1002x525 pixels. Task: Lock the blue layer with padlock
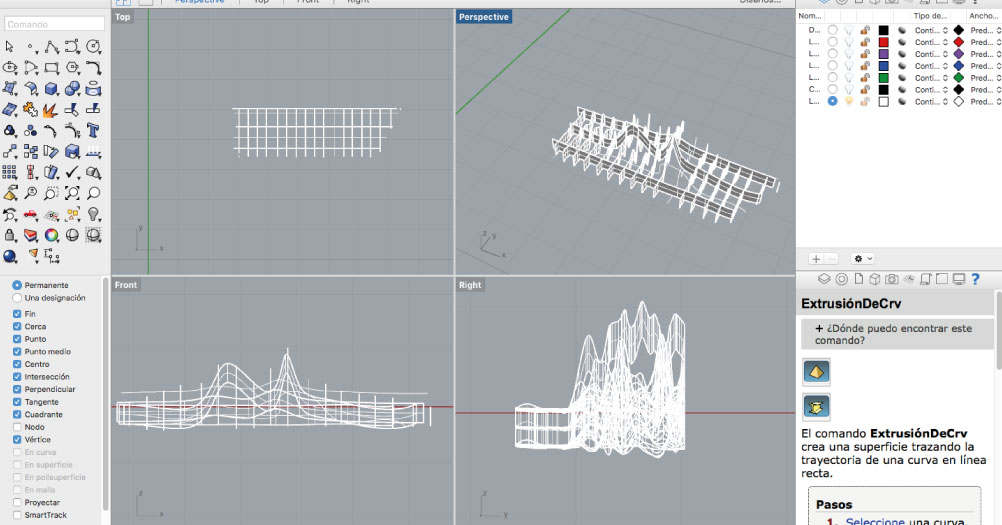tap(865, 66)
